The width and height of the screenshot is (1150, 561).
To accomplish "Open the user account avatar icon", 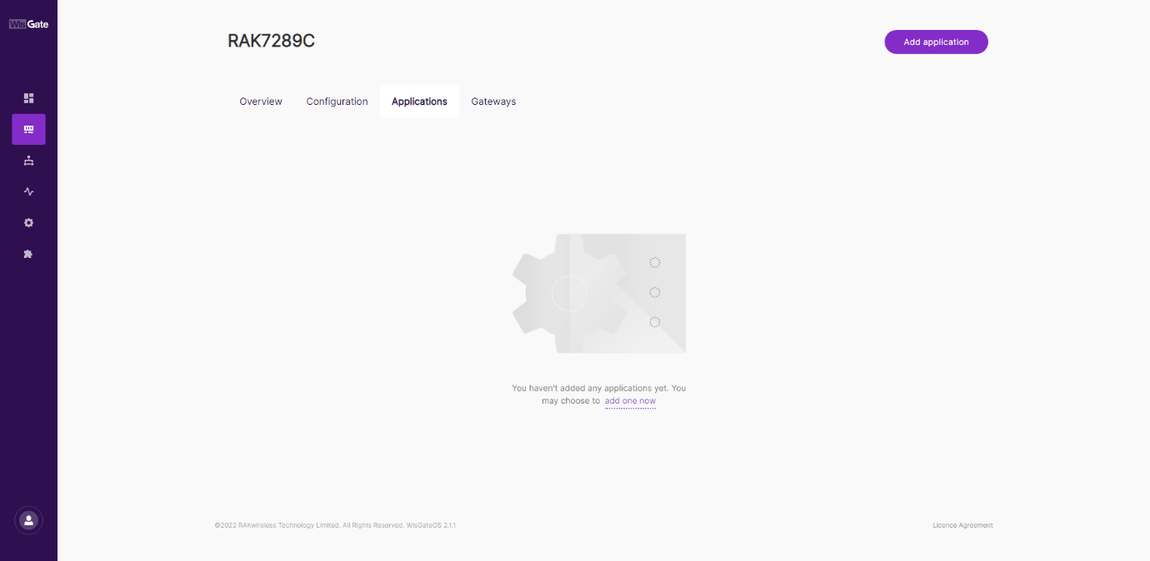I will click(29, 520).
